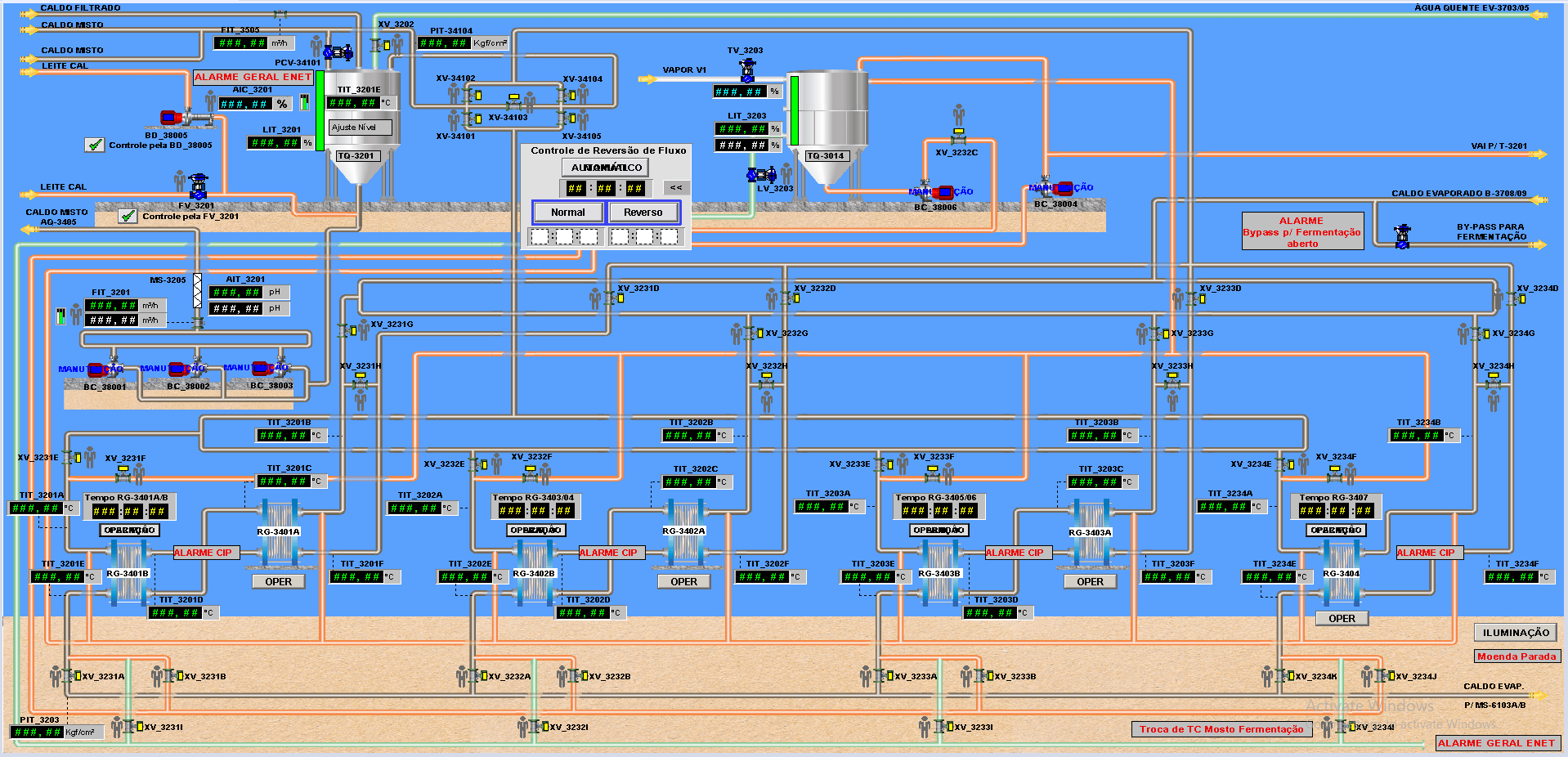Click OPER button under RG-3401A
1568x757 pixels.
click(x=278, y=582)
